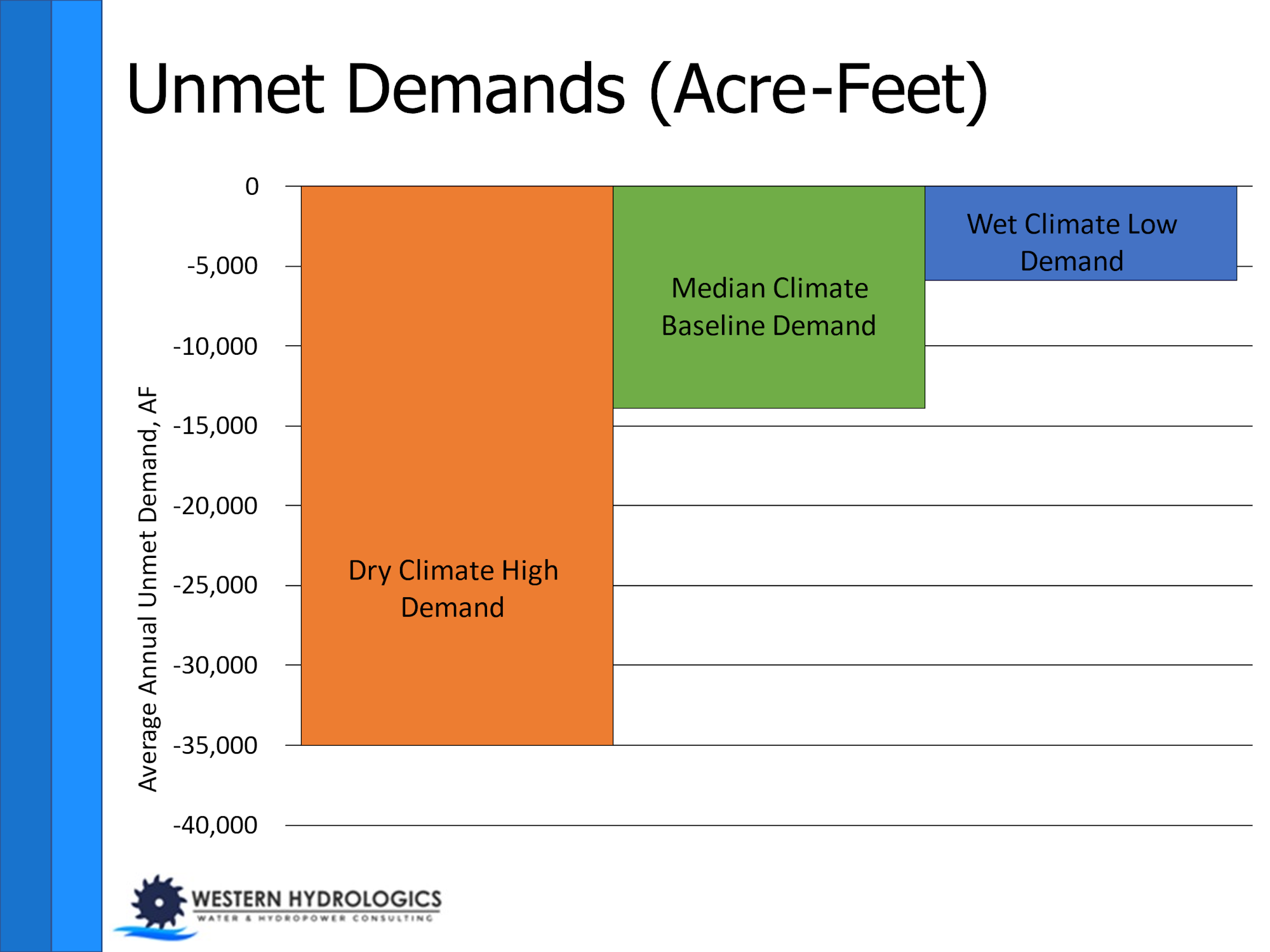
Task: Click the -40,000 axis value label
Action: tap(215, 825)
